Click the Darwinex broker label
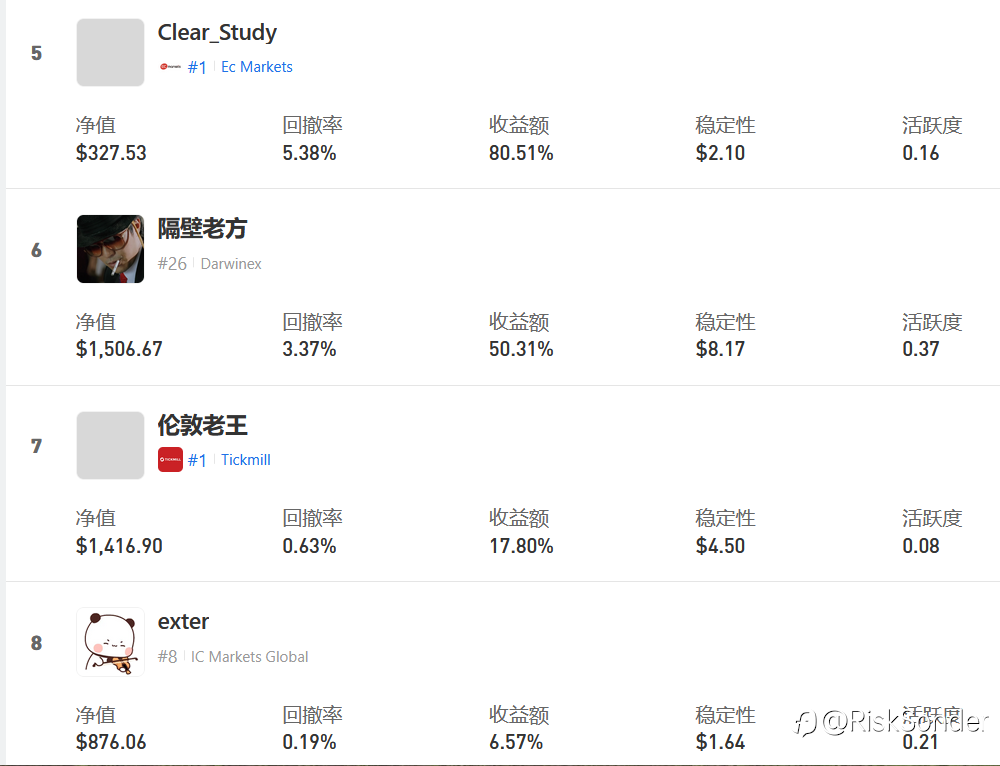This screenshot has height=766, width=1000. coord(231,263)
